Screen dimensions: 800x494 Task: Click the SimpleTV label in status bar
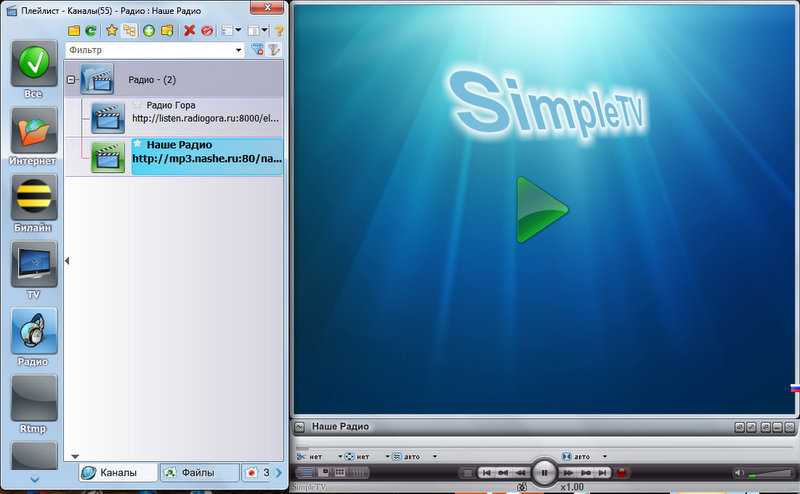coord(309,487)
